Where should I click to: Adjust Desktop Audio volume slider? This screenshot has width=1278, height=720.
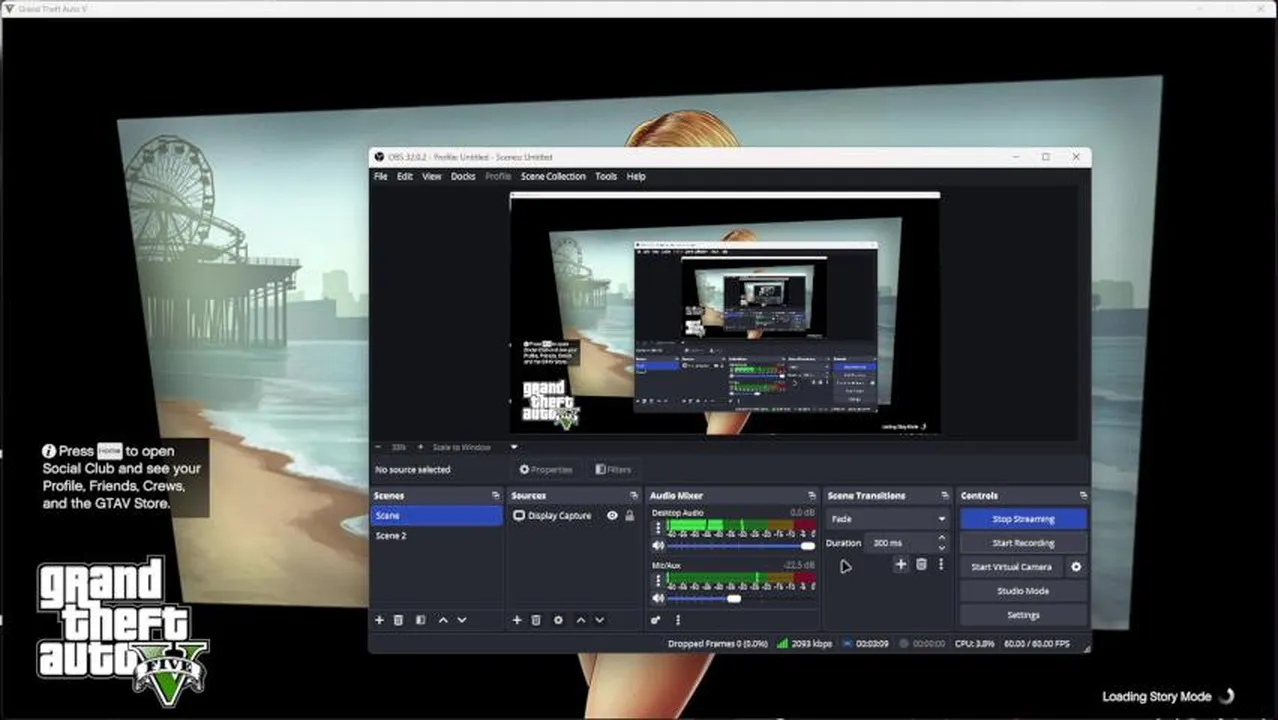point(740,546)
